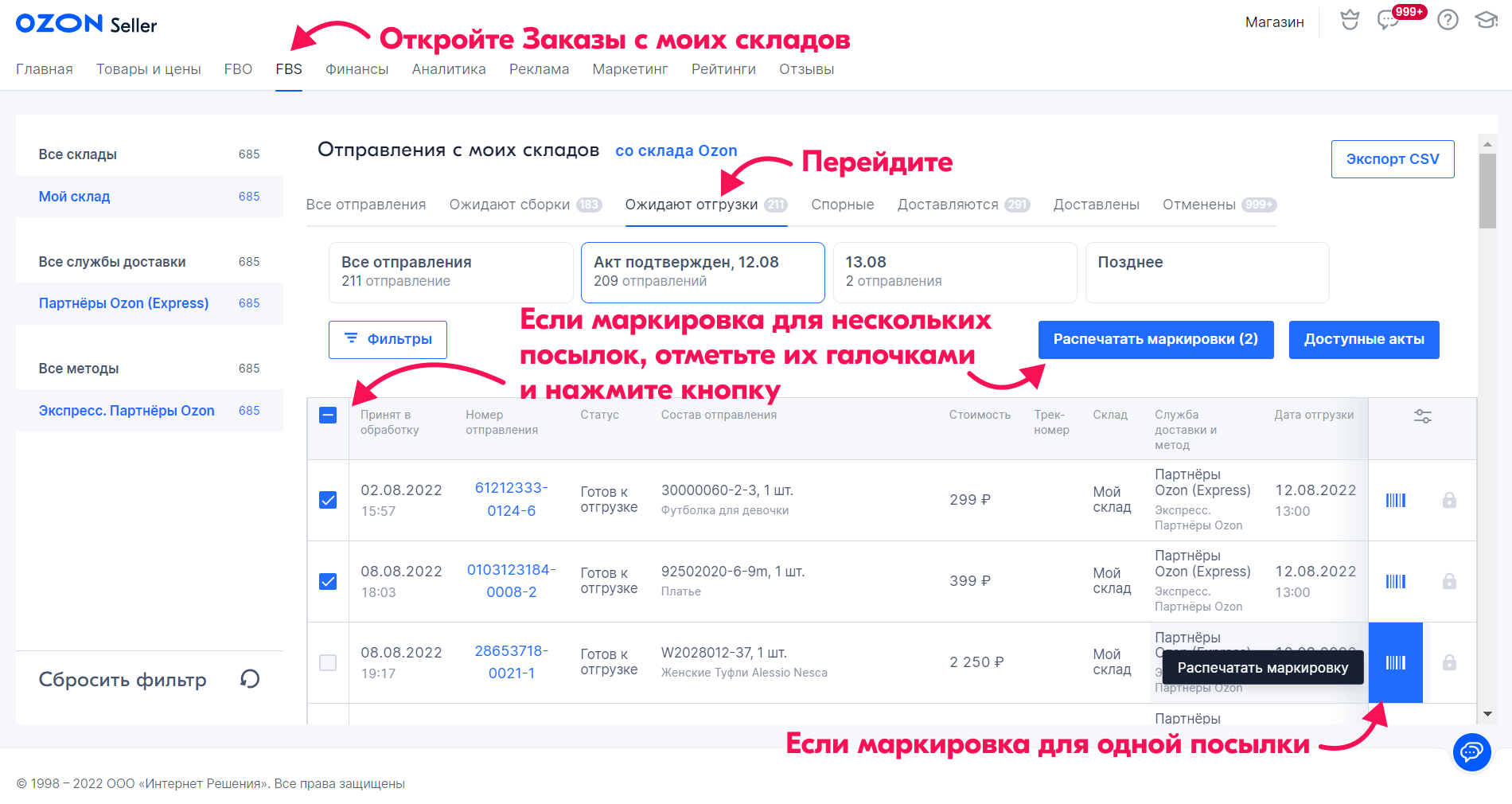This screenshot has width=1512, height=804.
Task: Open the Главная menu tab
Action: pos(45,69)
